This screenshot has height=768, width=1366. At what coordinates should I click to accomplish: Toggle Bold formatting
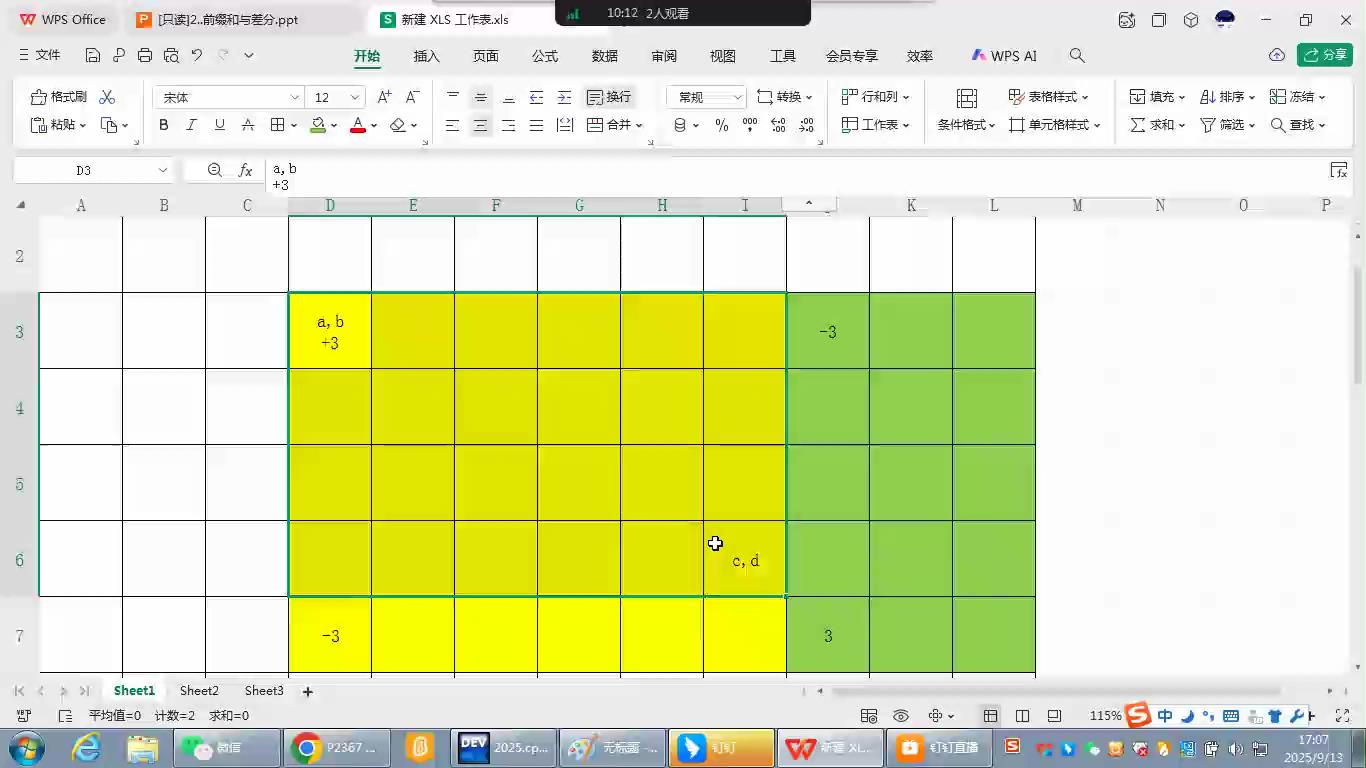point(163,125)
